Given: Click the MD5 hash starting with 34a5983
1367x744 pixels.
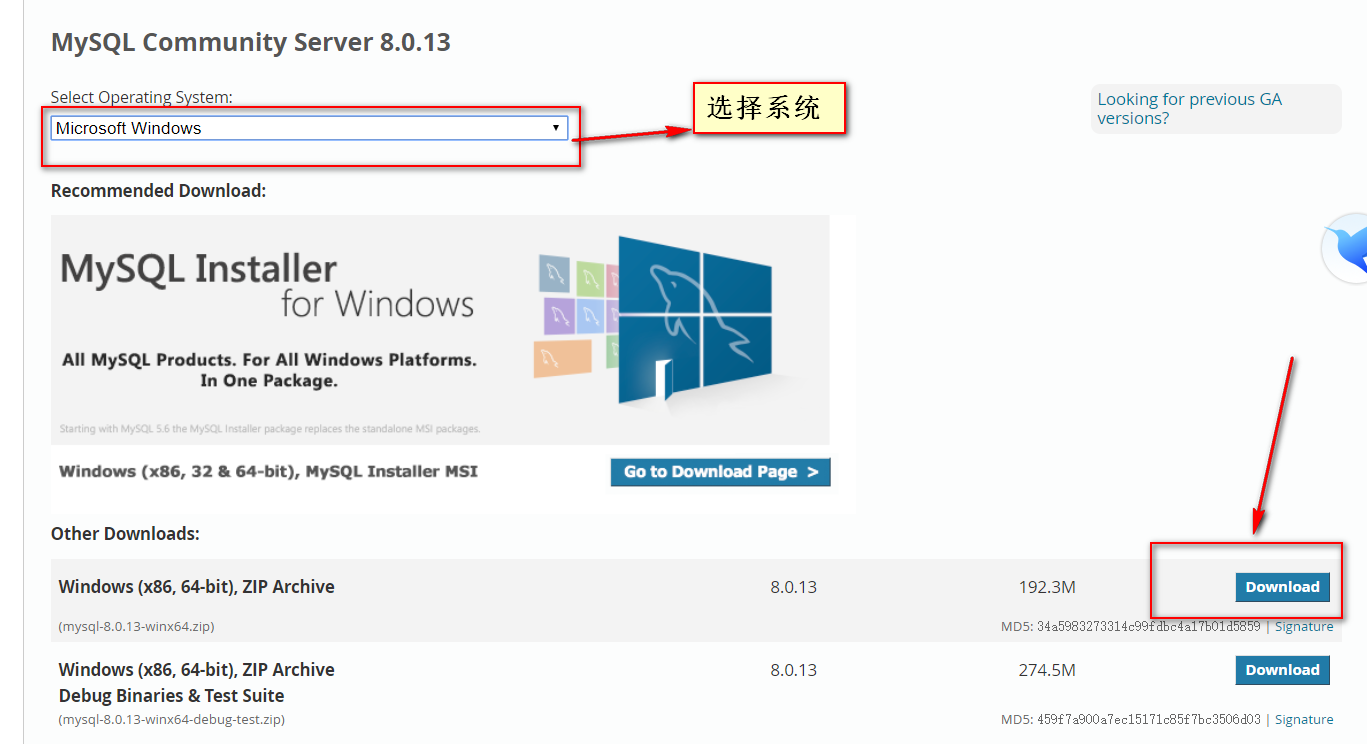Looking at the screenshot, I should pyautogui.click(x=1148, y=626).
